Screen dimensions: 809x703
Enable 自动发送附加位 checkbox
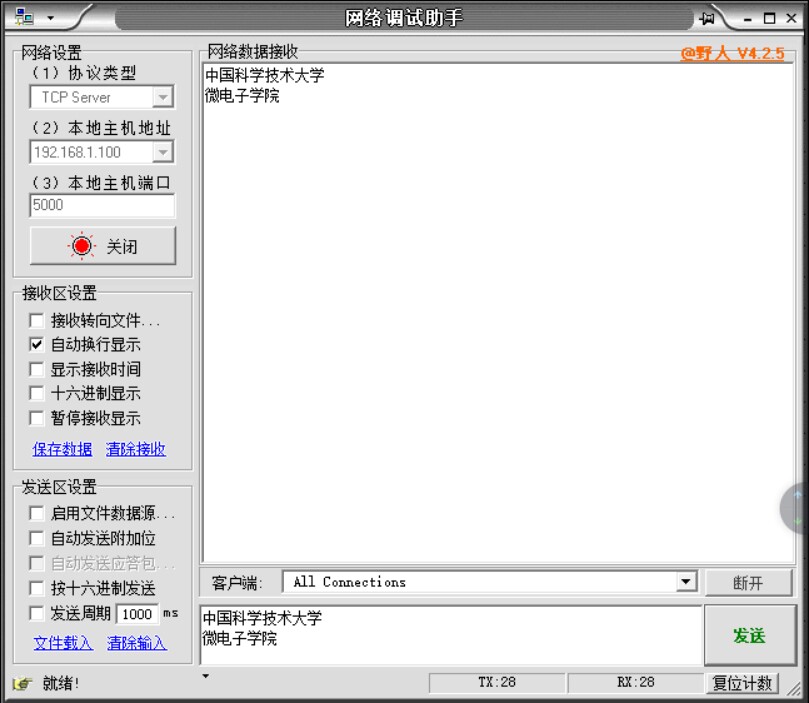point(36,538)
